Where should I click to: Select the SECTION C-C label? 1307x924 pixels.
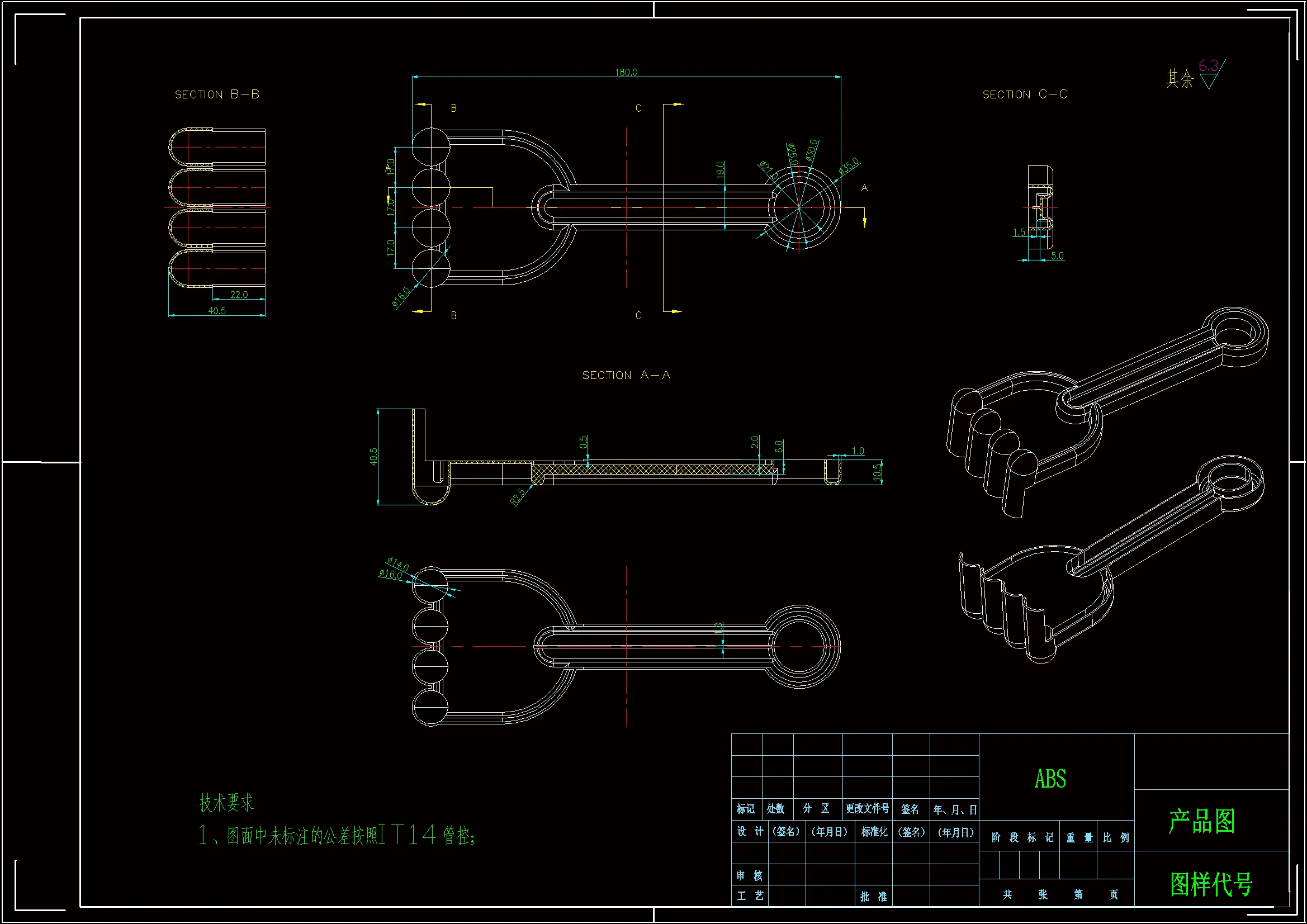1025,94
